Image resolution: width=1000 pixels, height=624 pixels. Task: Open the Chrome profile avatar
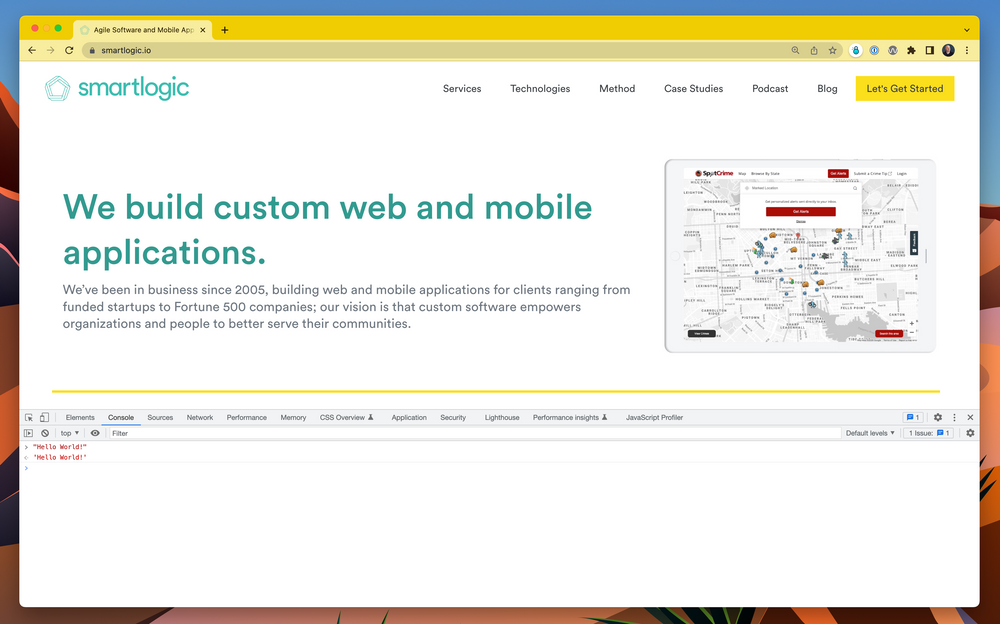[948, 50]
